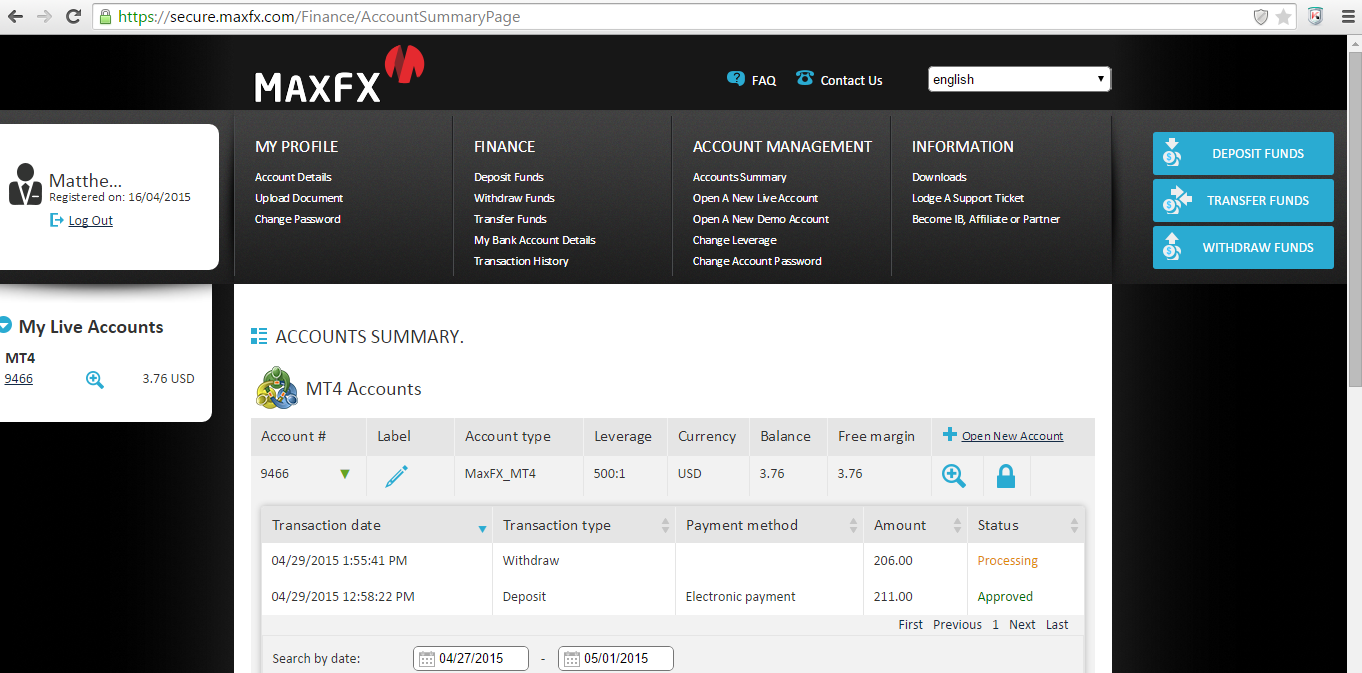
Task: Go to Last page of transactions
Action: coord(1057,625)
